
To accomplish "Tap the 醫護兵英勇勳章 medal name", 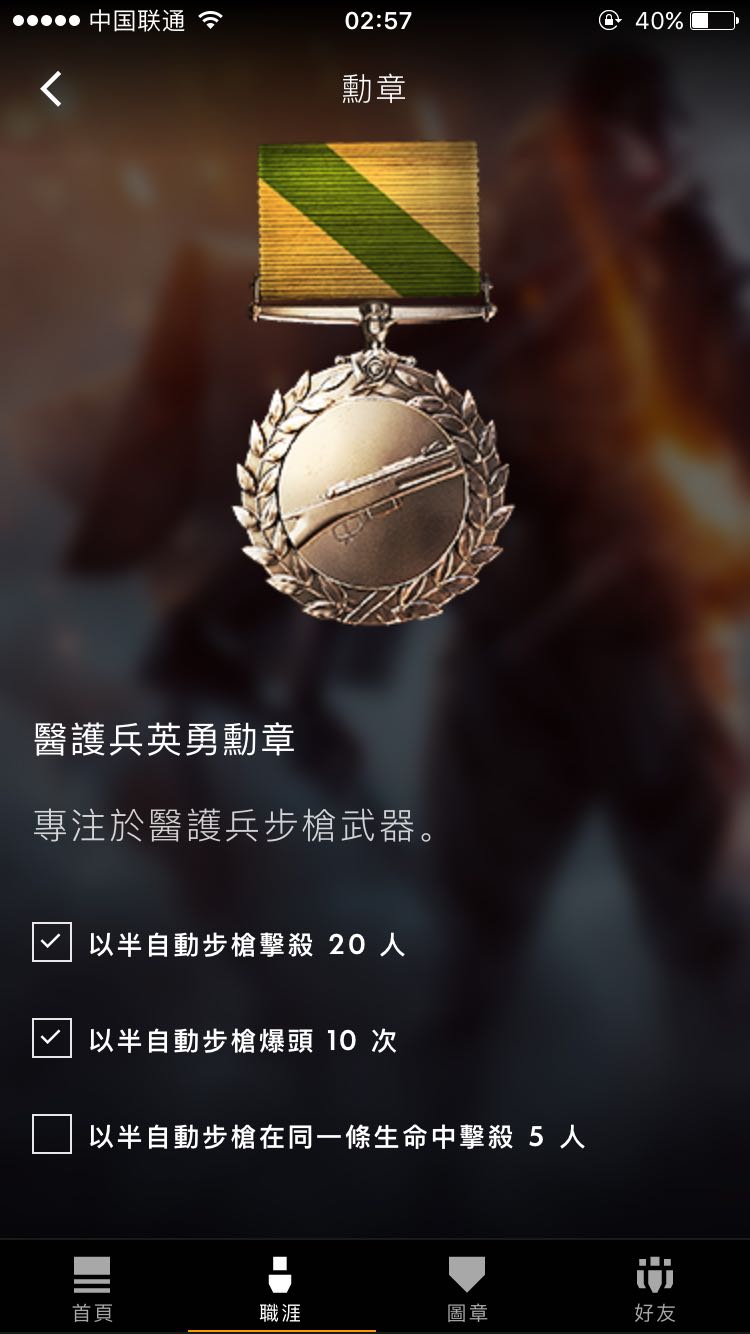I will coord(165,739).
